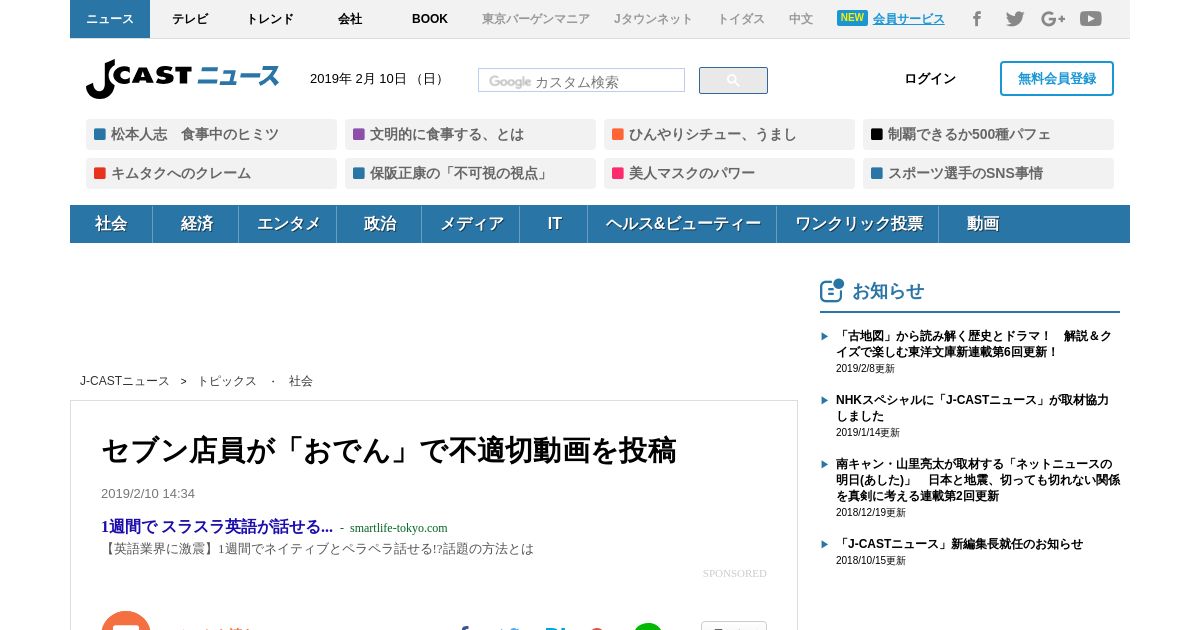Click the article headline セブン店員が「おでん」
This screenshot has width=1200, height=630.
(389, 451)
